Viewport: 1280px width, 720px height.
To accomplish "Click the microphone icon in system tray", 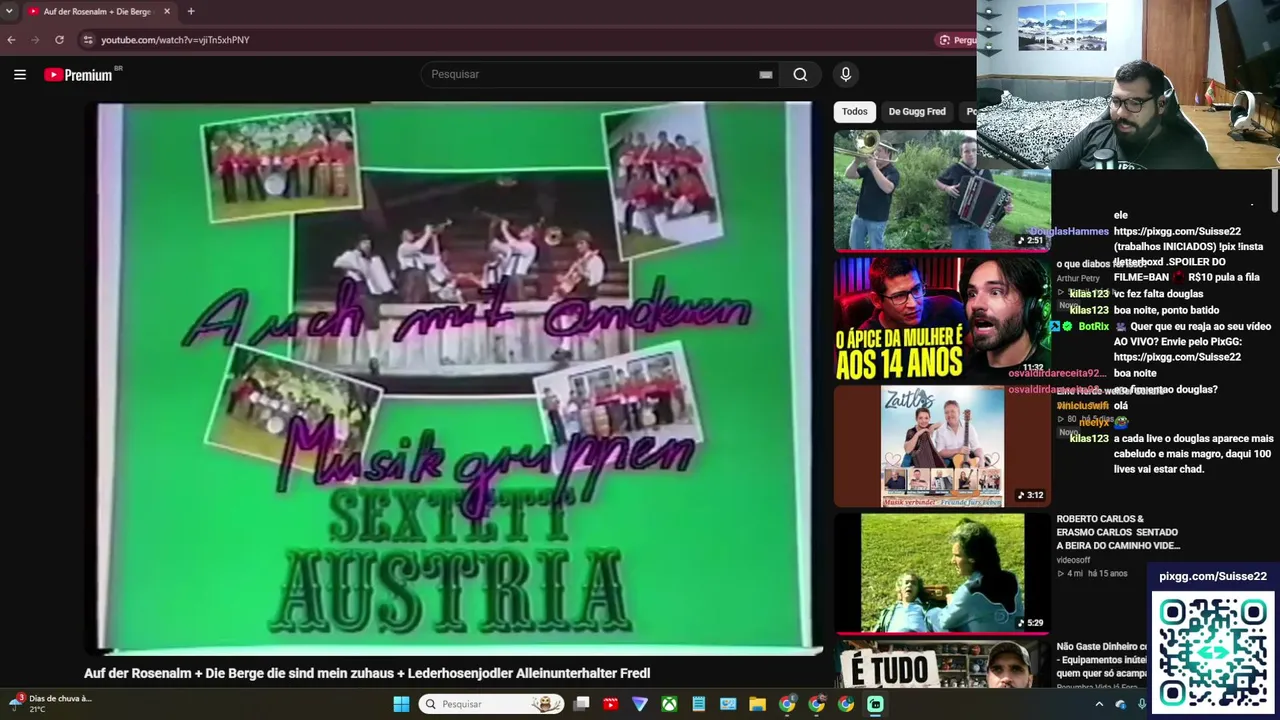I will (1141, 704).
